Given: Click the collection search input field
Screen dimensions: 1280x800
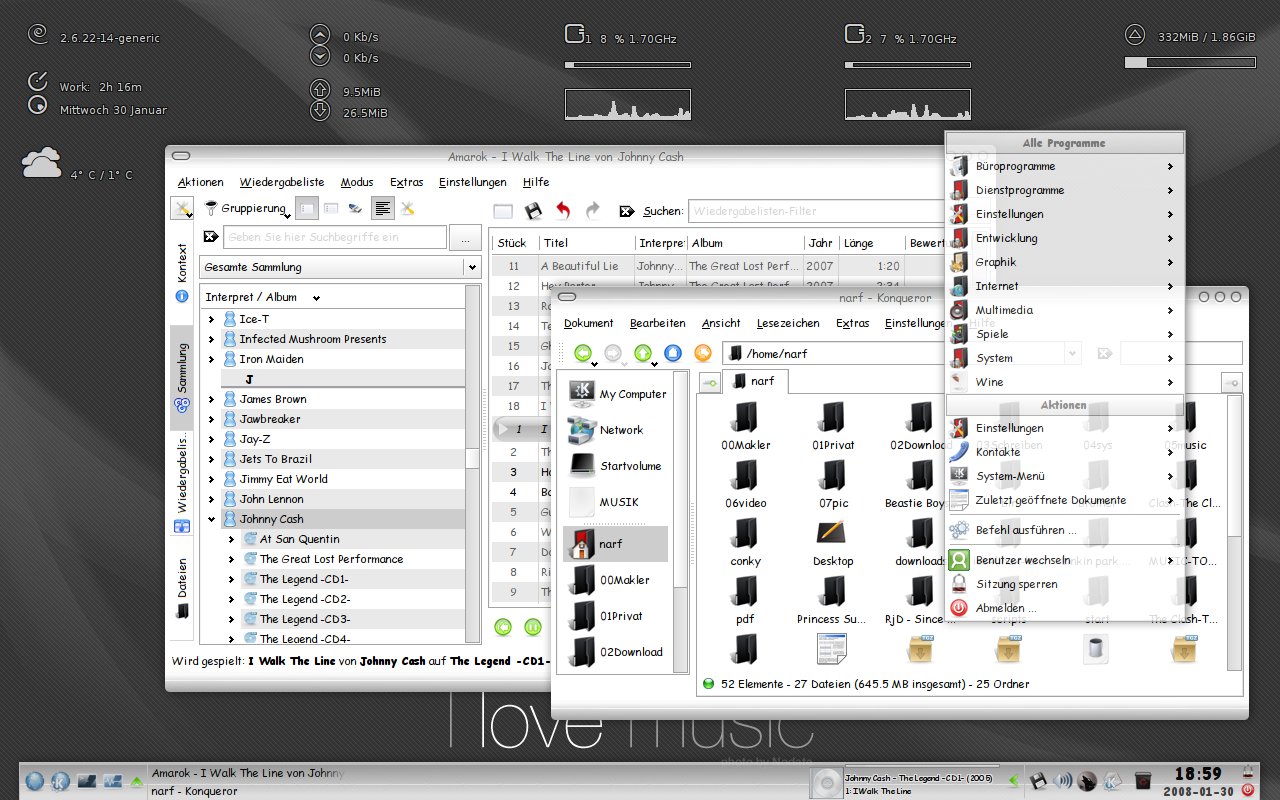Looking at the screenshot, I should (x=335, y=237).
